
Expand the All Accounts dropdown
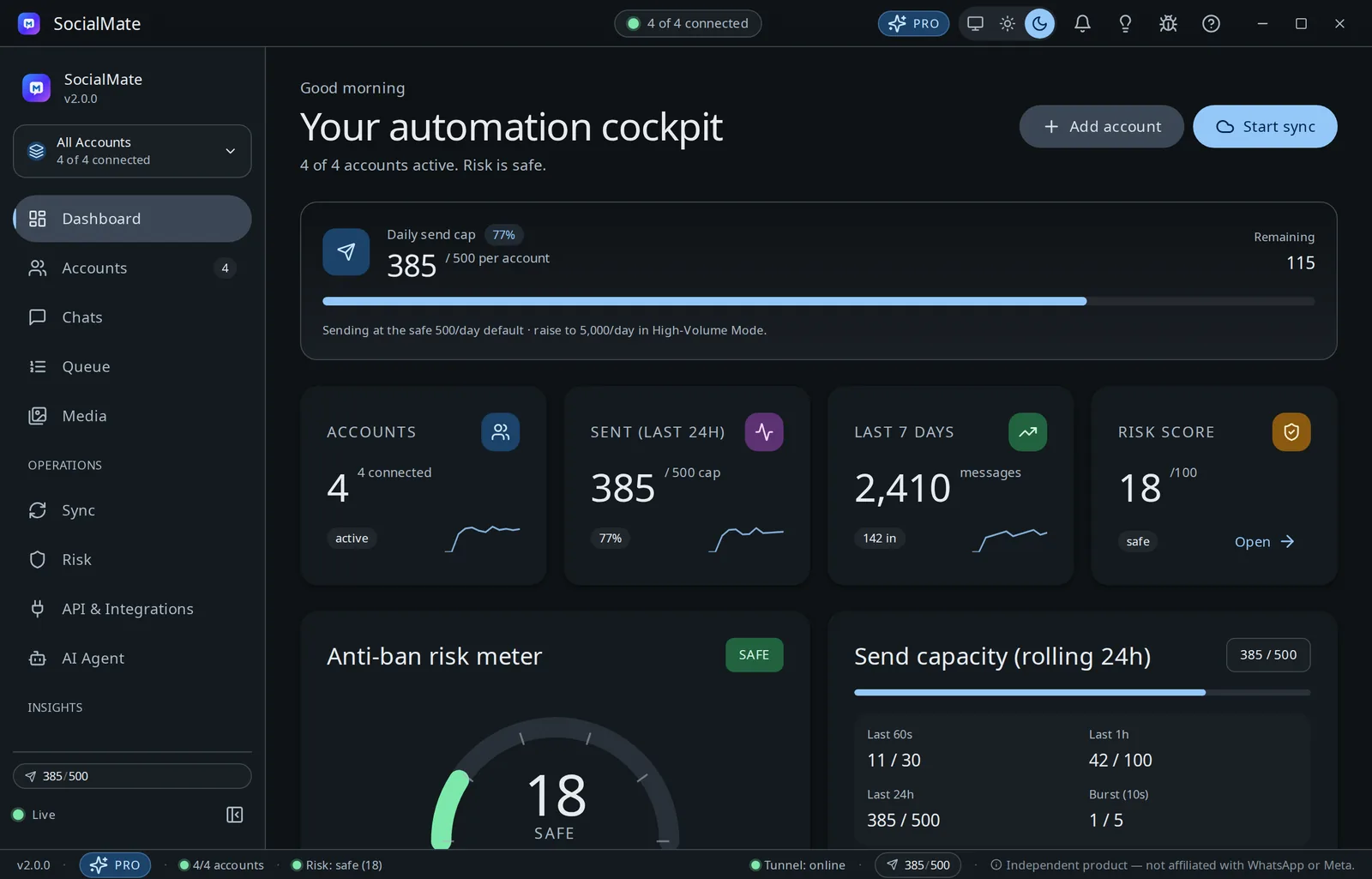tap(132, 151)
